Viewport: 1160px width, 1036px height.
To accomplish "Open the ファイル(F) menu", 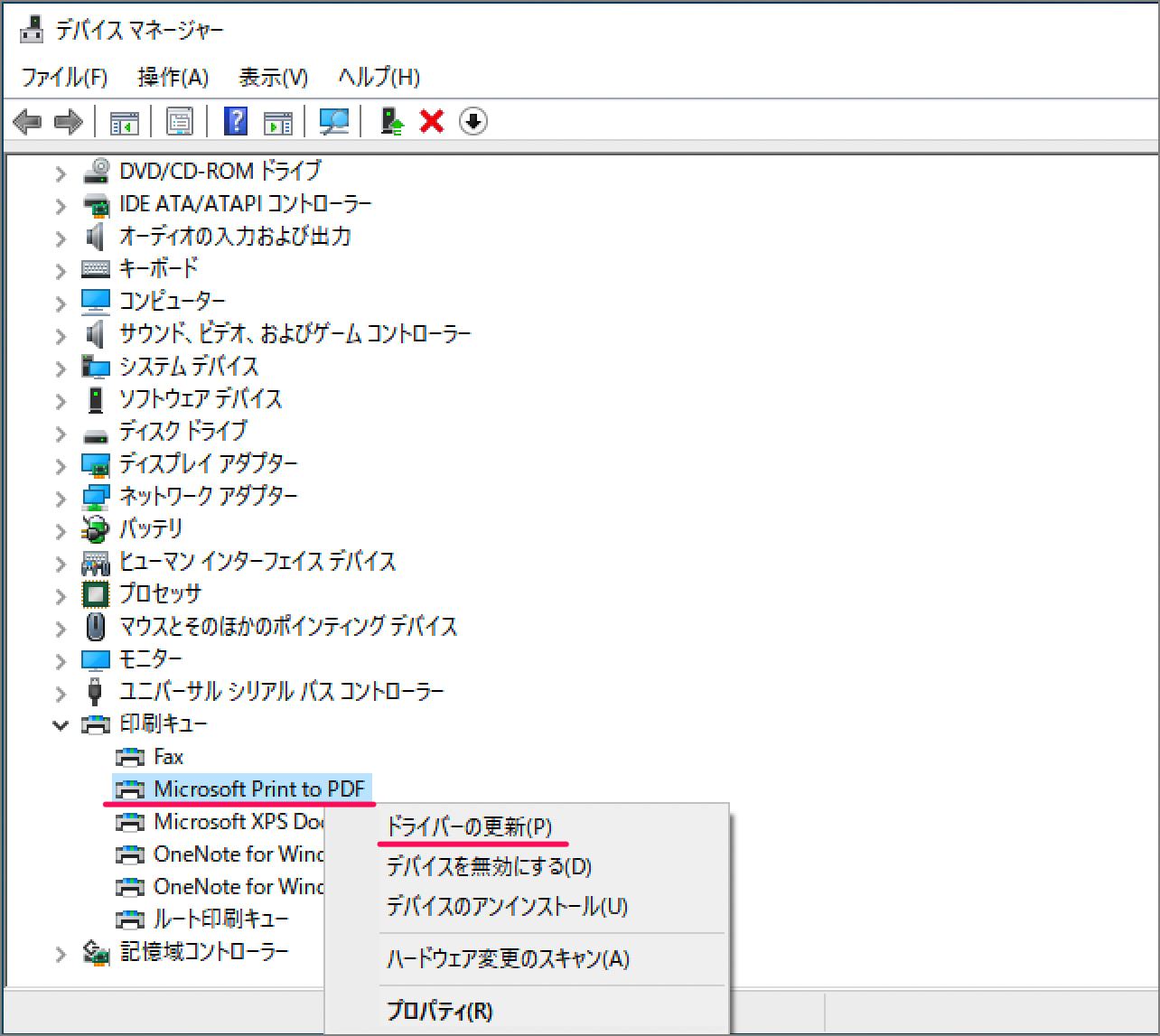I will coord(64,78).
